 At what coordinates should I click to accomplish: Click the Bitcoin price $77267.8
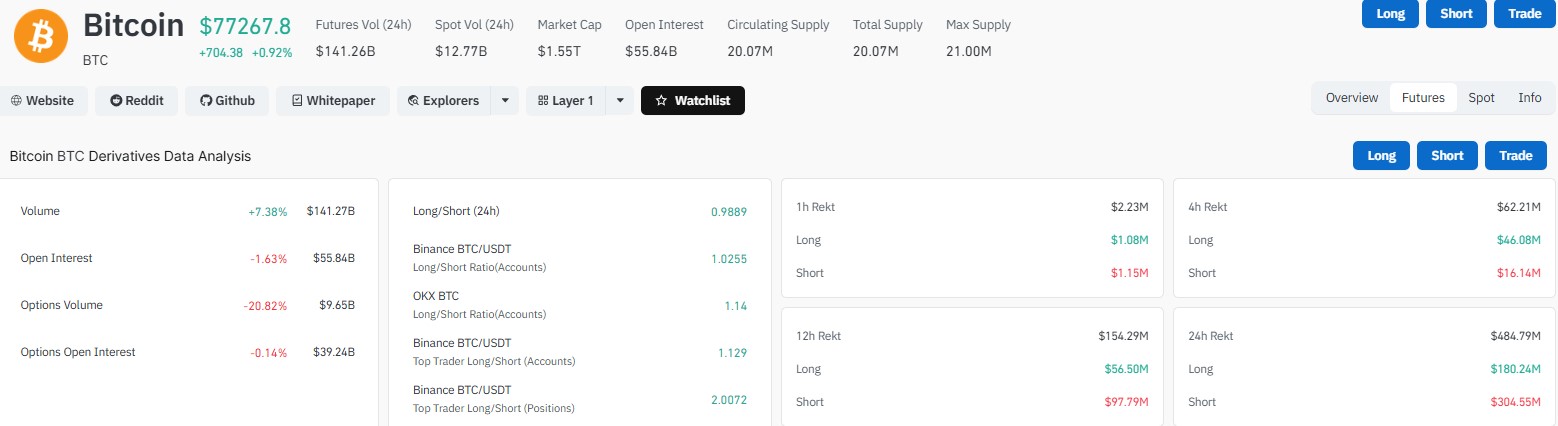(246, 26)
